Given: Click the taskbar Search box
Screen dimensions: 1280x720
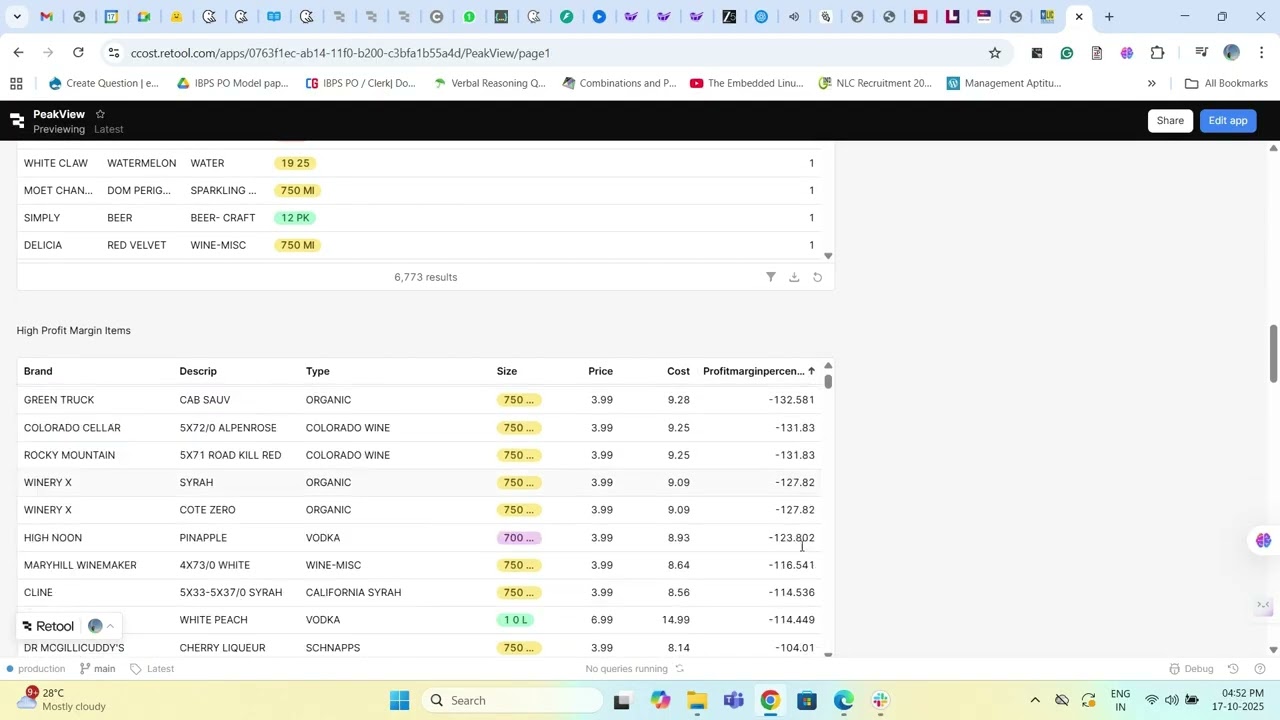Looking at the screenshot, I should (x=510, y=700).
